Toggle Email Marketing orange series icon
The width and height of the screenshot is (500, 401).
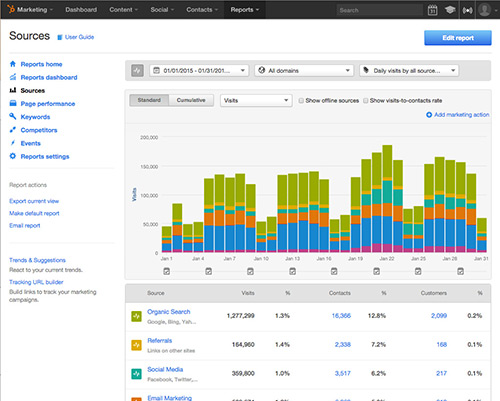(x=136, y=399)
